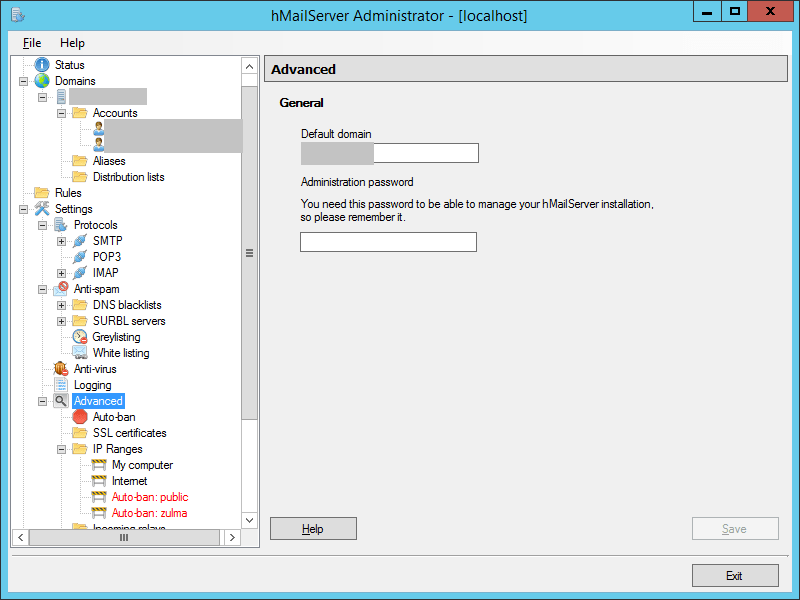Open the Help menu
800x600 pixels.
[x=72, y=43]
